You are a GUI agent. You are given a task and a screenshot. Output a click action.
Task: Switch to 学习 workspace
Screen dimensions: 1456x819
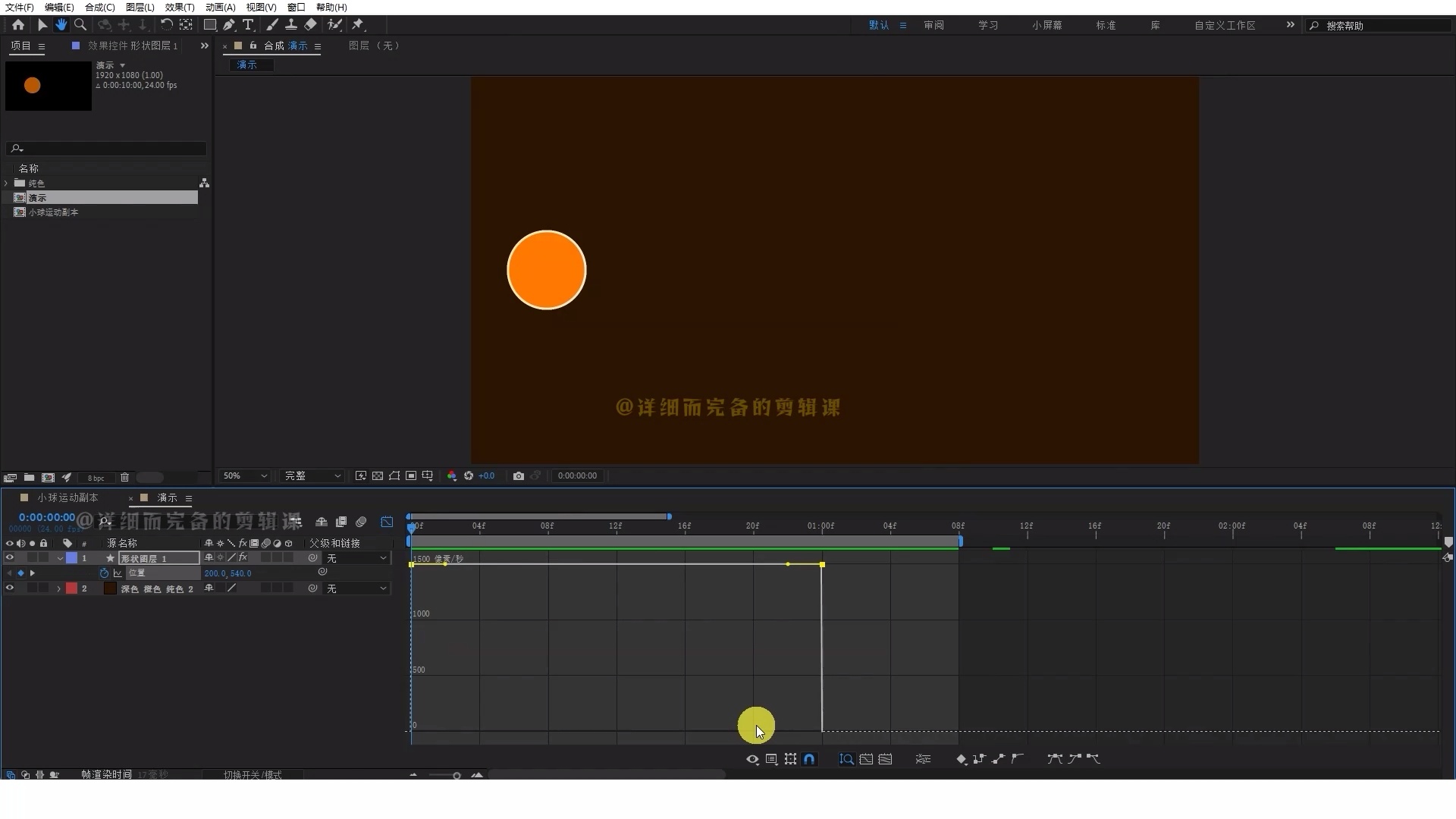pyautogui.click(x=988, y=25)
